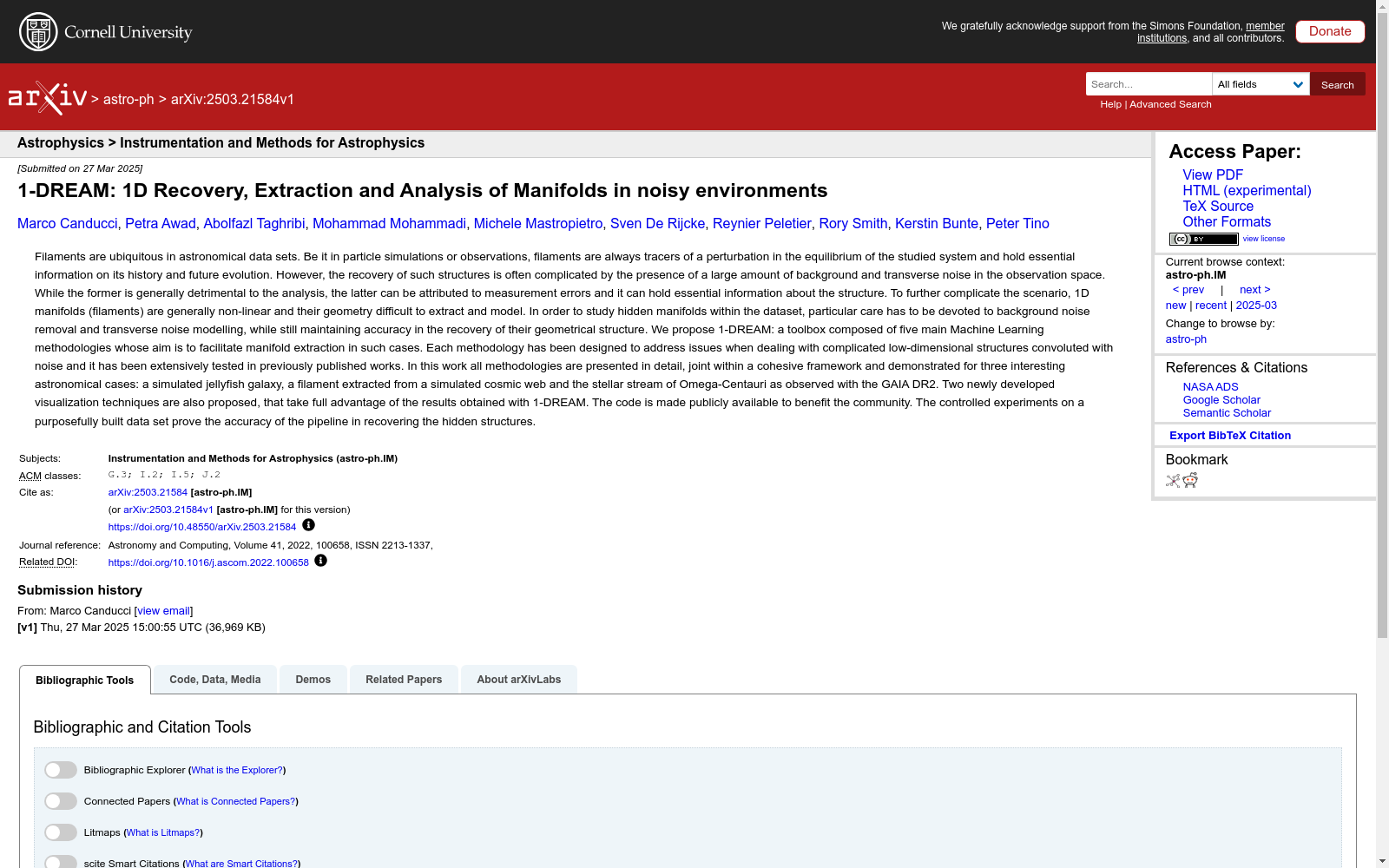Open Semantic Scholar link

click(x=1227, y=413)
